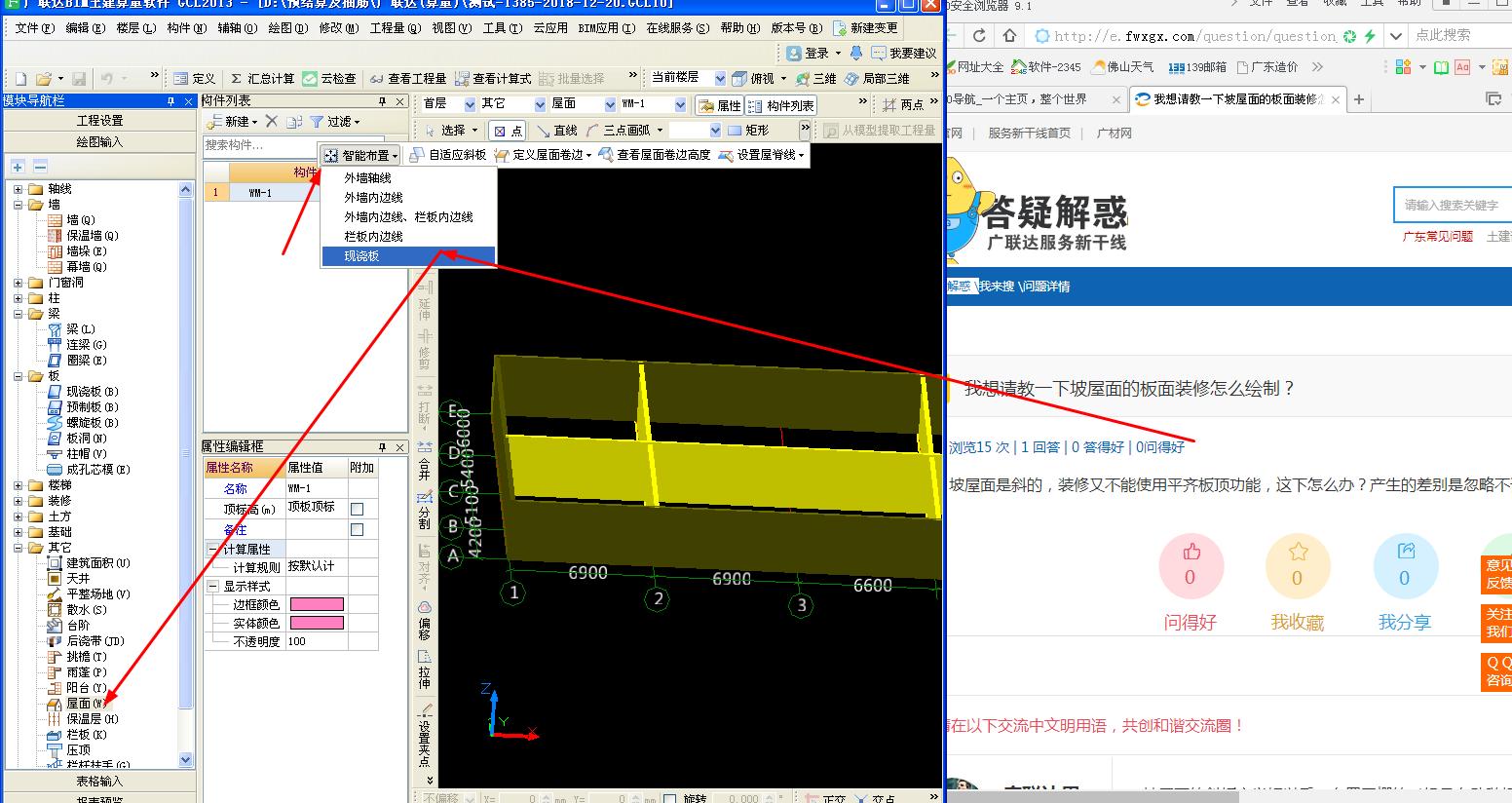The image size is (1512, 803).
Task: Open the 智能布置 dropdown button
Action: (x=360, y=155)
